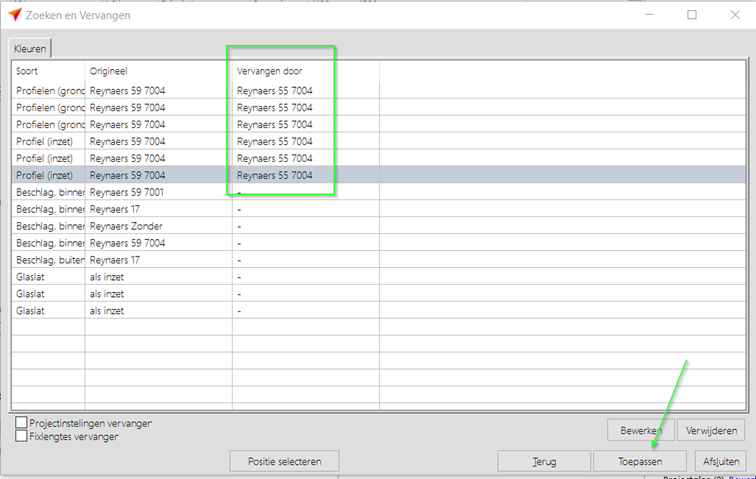Click the Vervangen door column header

[306, 71]
